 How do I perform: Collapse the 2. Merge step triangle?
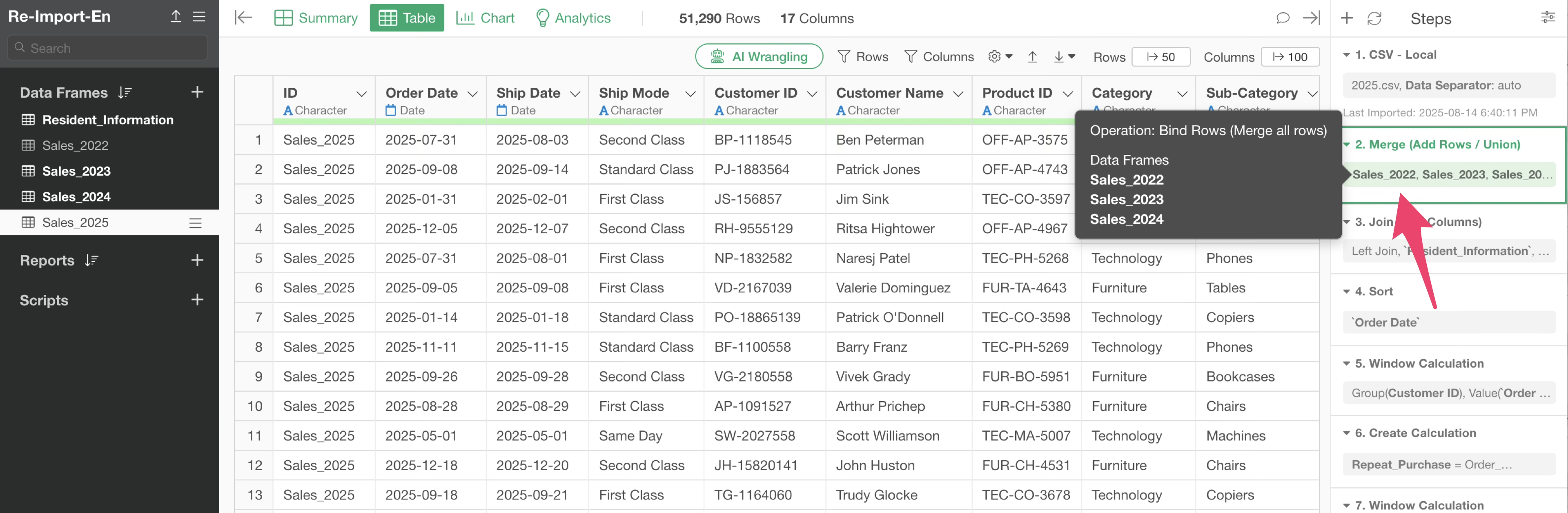(x=1346, y=145)
